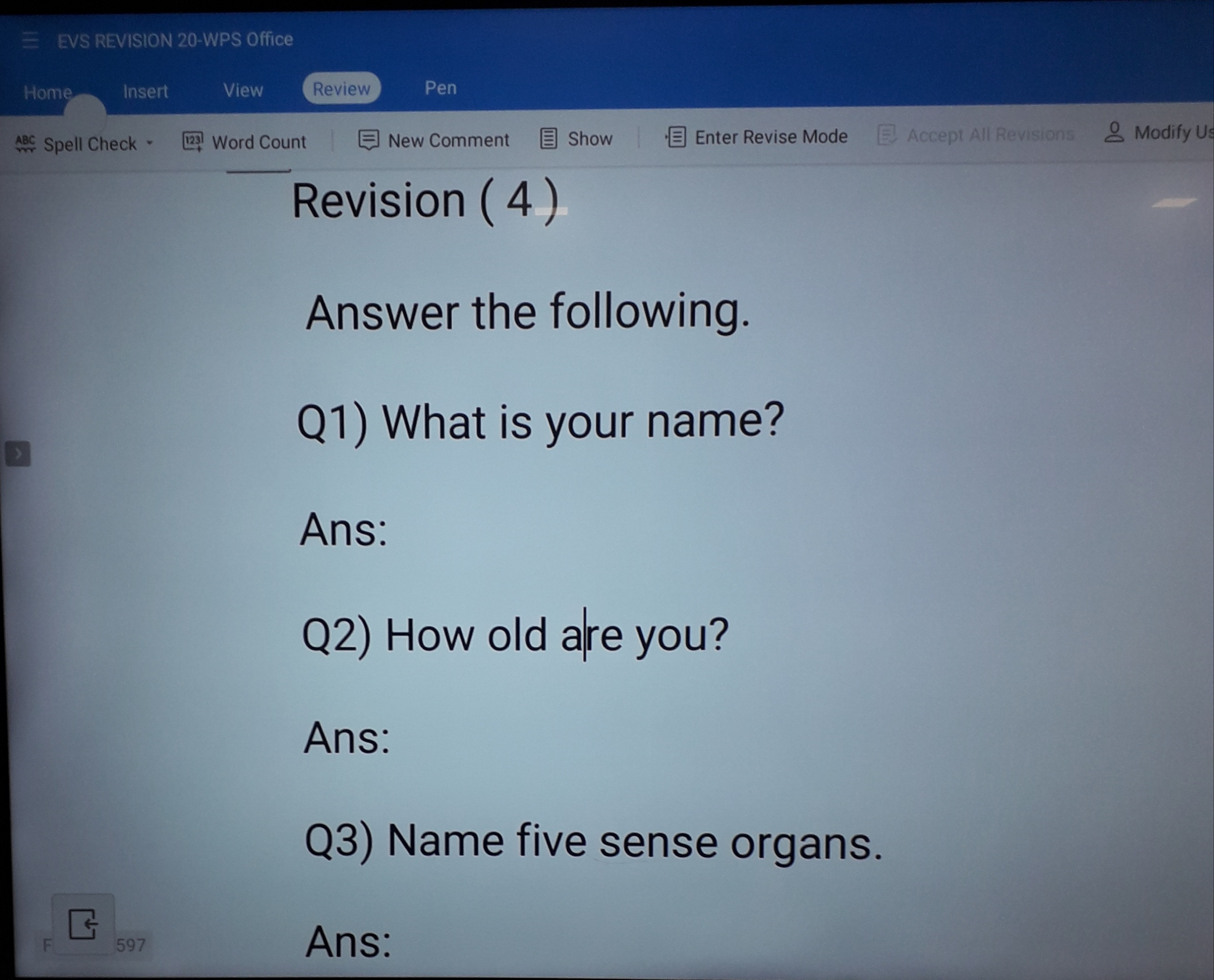The width and height of the screenshot is (1214, 980).
Task: Click the Enter Revise Mode icon
Action: [x=675, y=137]
